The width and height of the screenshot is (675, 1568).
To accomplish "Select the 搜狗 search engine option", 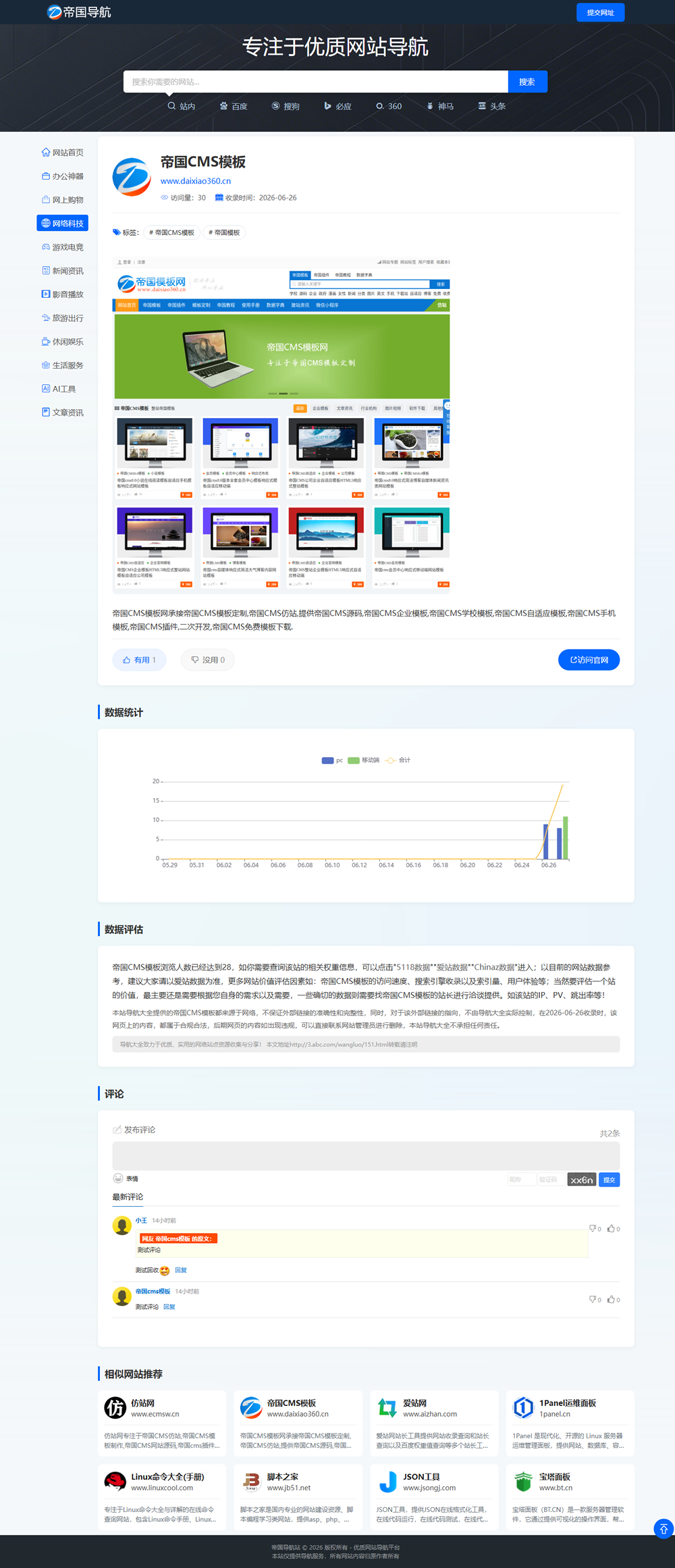I will tap(286, 106).
